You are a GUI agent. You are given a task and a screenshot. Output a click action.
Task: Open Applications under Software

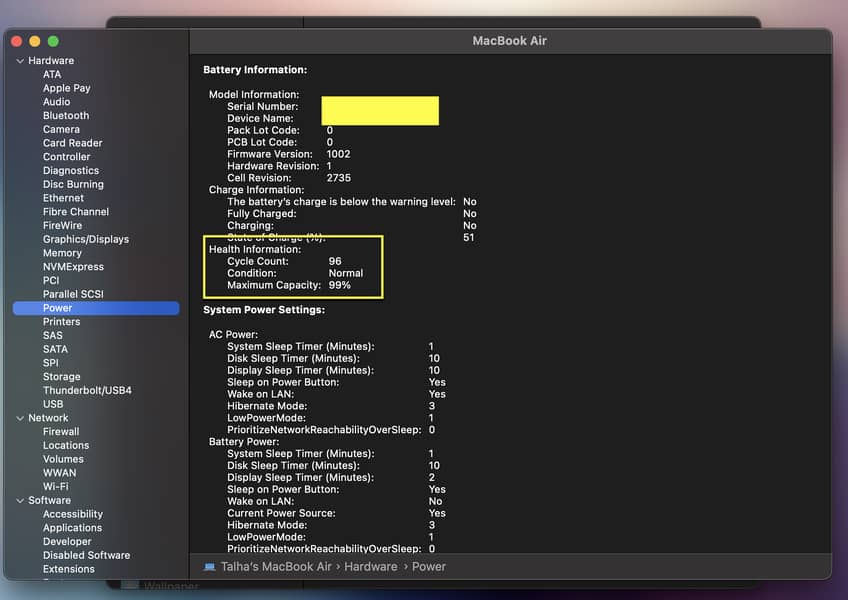[x=72, y=528]
